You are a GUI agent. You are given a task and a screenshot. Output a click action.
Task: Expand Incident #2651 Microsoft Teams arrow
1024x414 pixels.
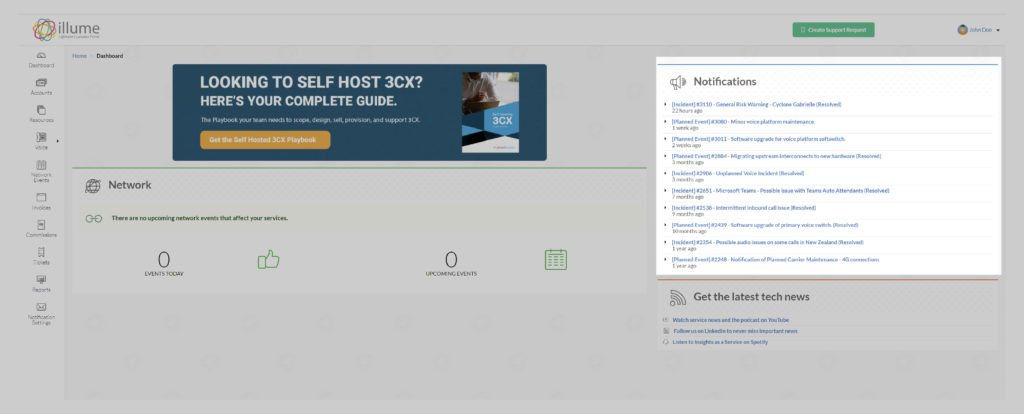coord(666,190)
